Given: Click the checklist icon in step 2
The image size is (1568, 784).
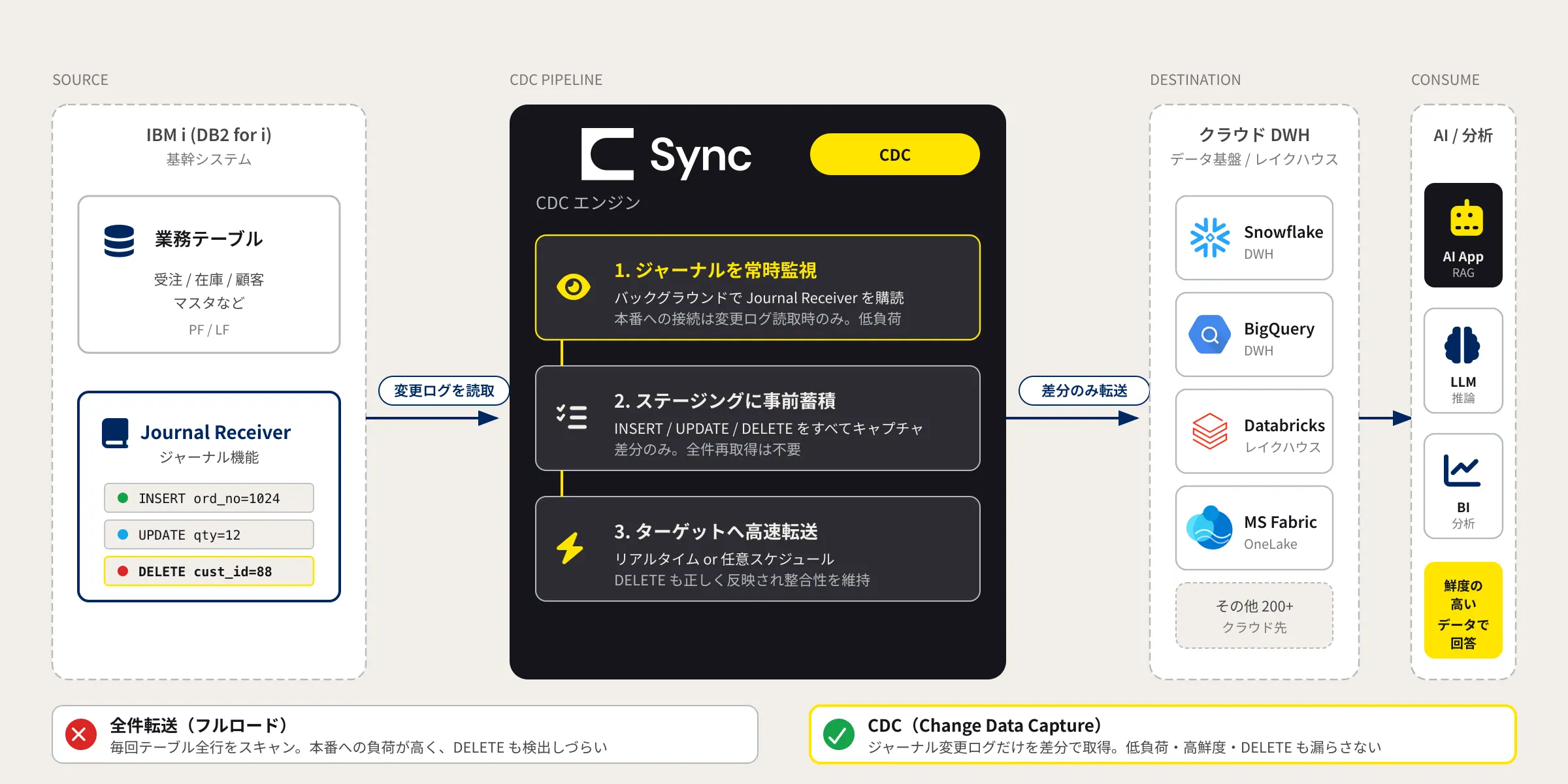Looking at the screenshot, I should [572, 417].
